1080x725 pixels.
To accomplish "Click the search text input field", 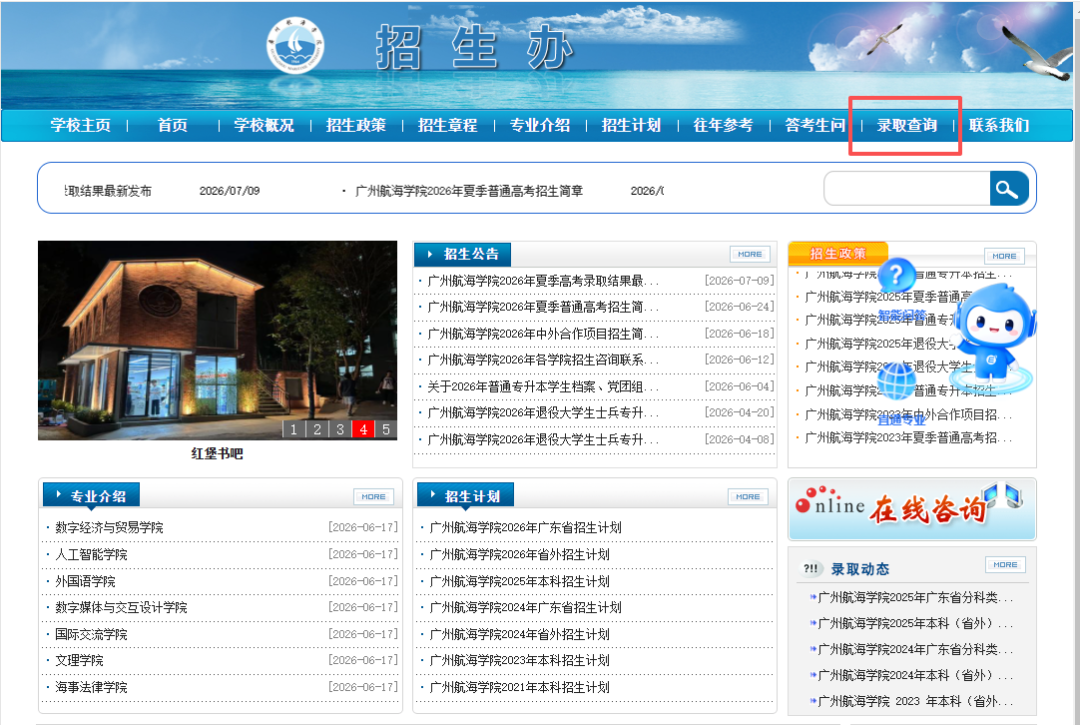I will click(907, 189).
